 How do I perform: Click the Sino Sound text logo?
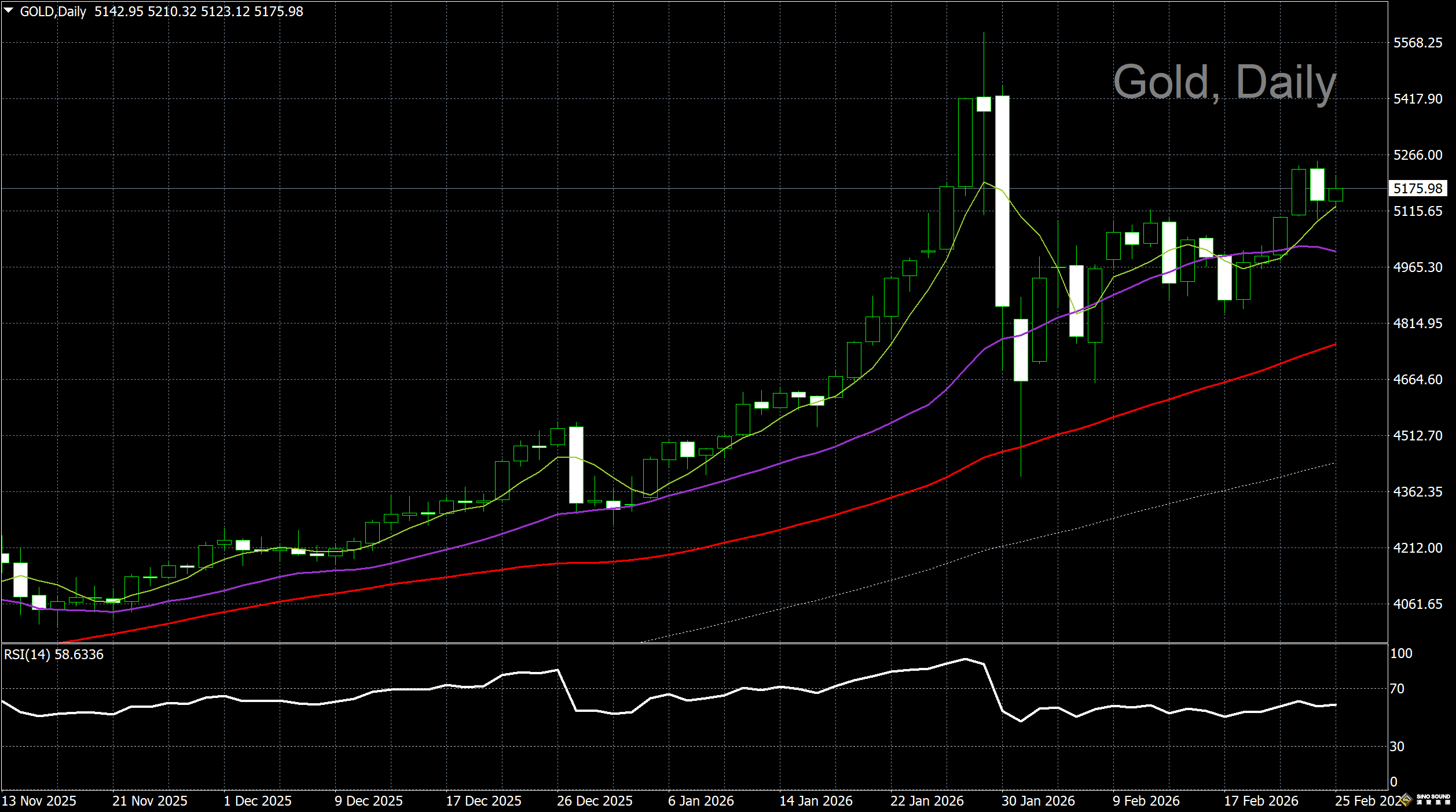1433,799
